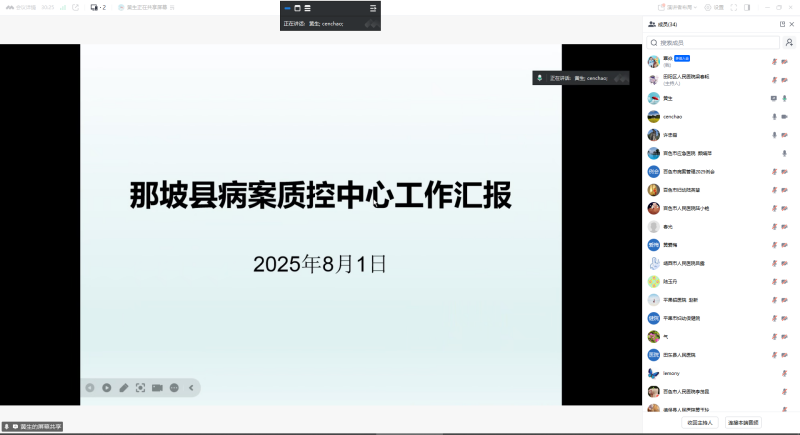Viewport: 800px width, 435px height.
Task: Collapse the slide toolbar with left arrow
Action: click(191, 387)
